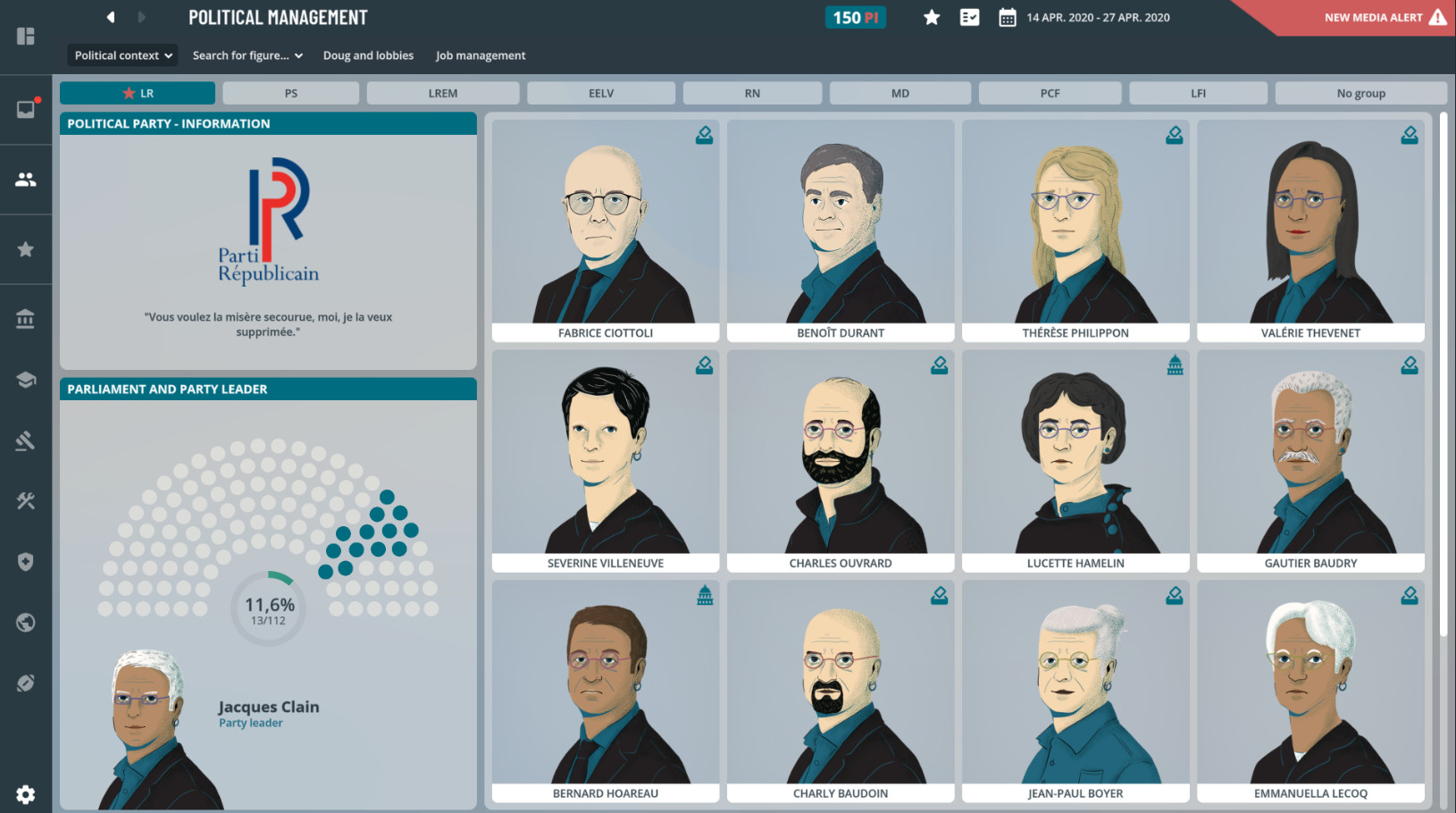The width and height of the screenshot is (1456, 813).
Task: Expand the Search for figure dropdown
Action: 247,55
